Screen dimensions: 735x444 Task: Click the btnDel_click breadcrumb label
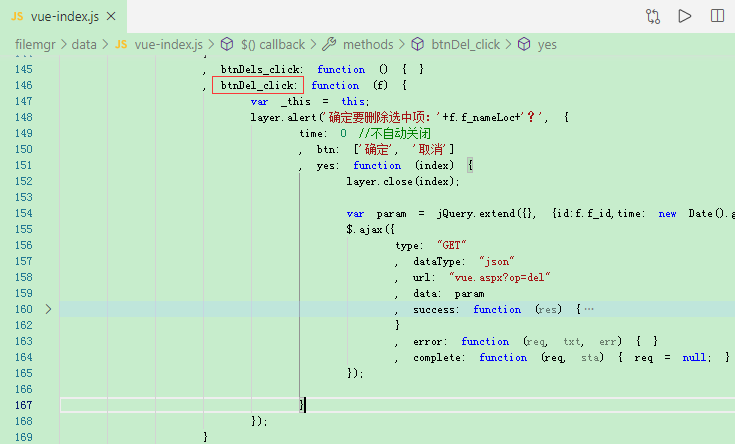click(465, 45)
